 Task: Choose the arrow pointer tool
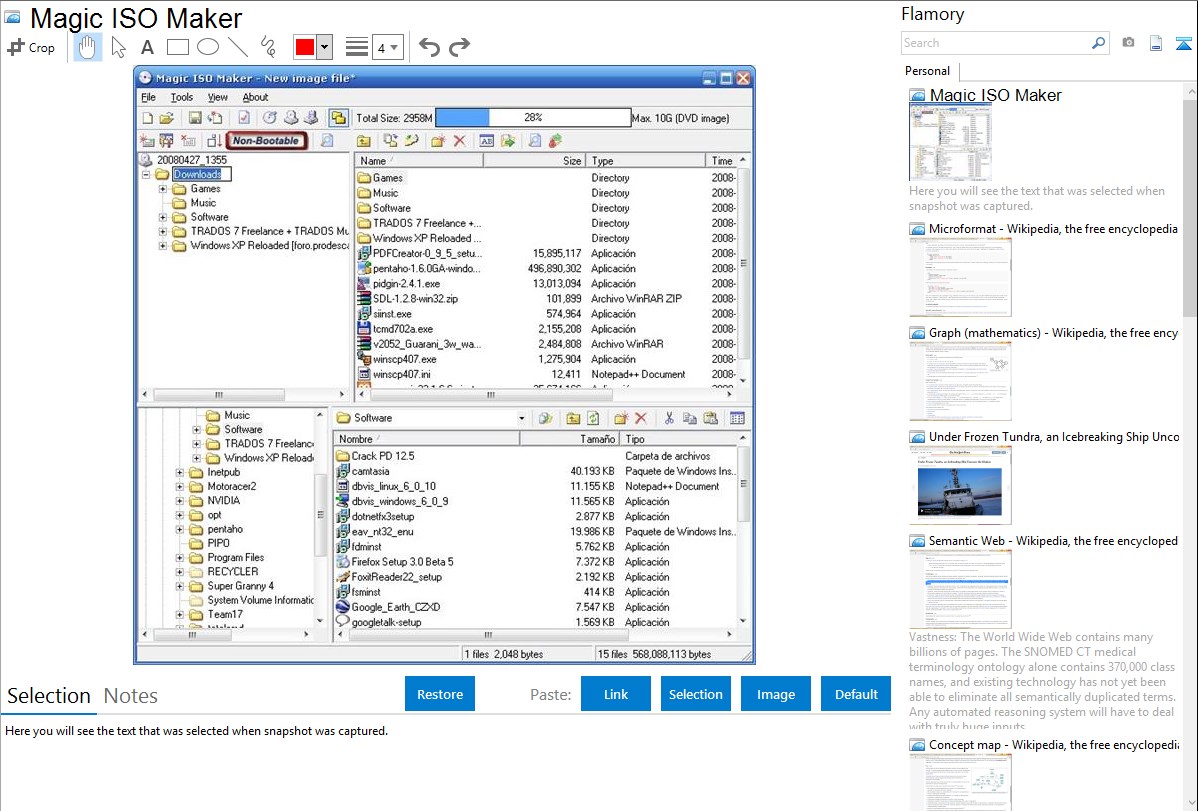coord(118,47)
